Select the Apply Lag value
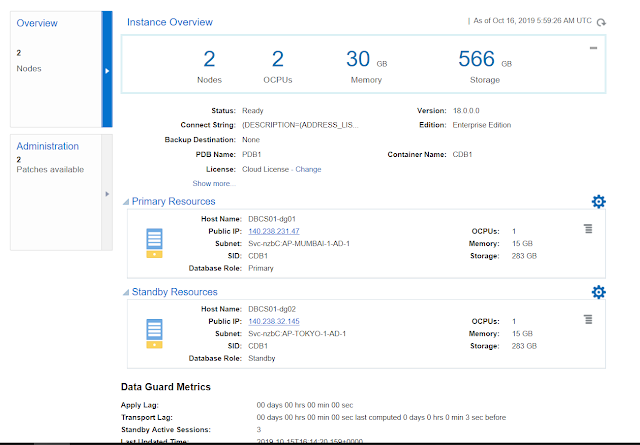 click(x=305, y=405)
